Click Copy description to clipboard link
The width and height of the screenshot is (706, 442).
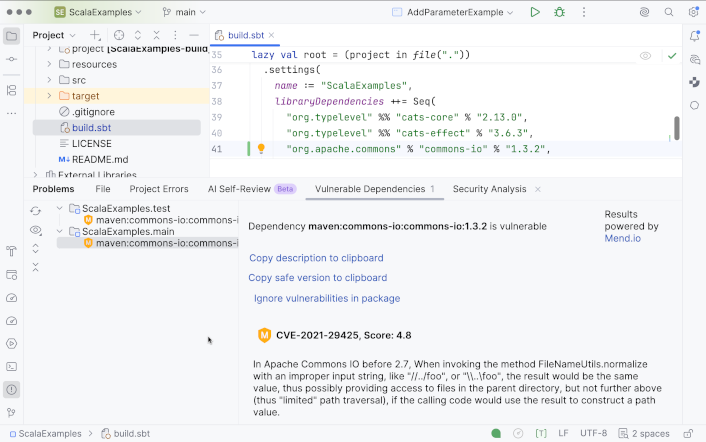pos(317,258)
